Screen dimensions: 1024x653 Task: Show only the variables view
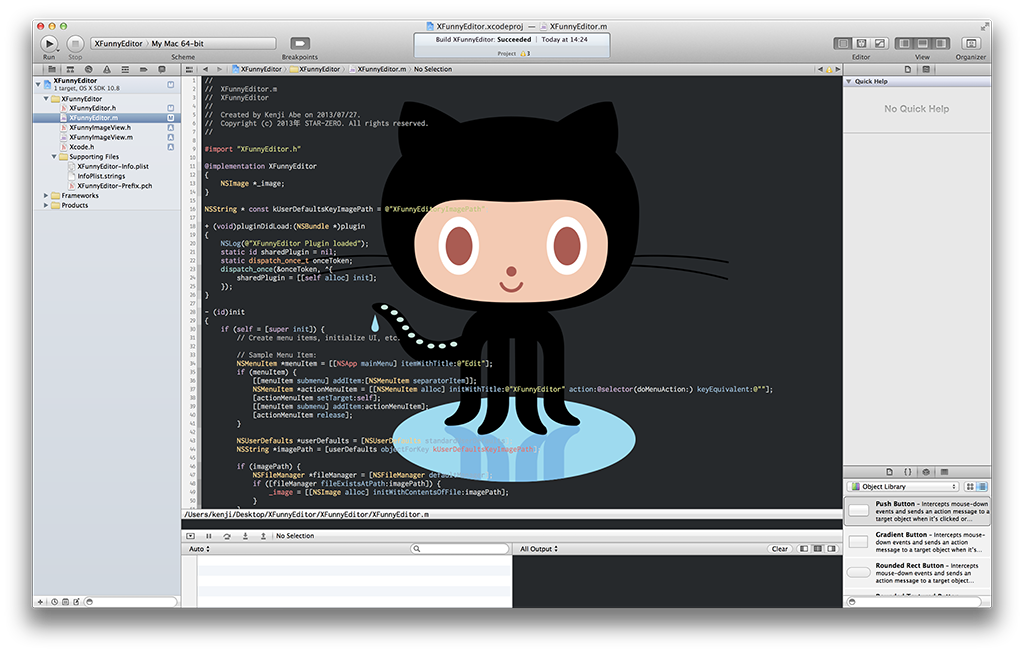coord(804,549)
